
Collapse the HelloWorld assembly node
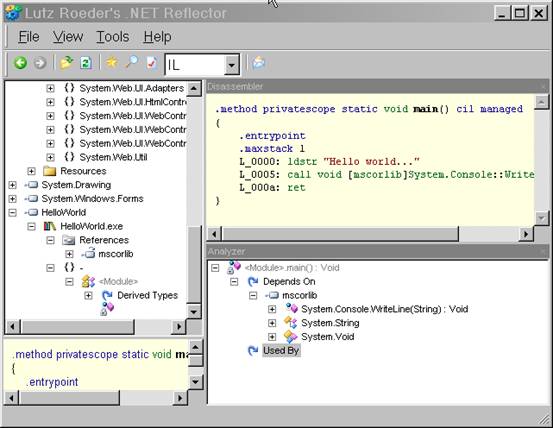(x=12, y=213)
